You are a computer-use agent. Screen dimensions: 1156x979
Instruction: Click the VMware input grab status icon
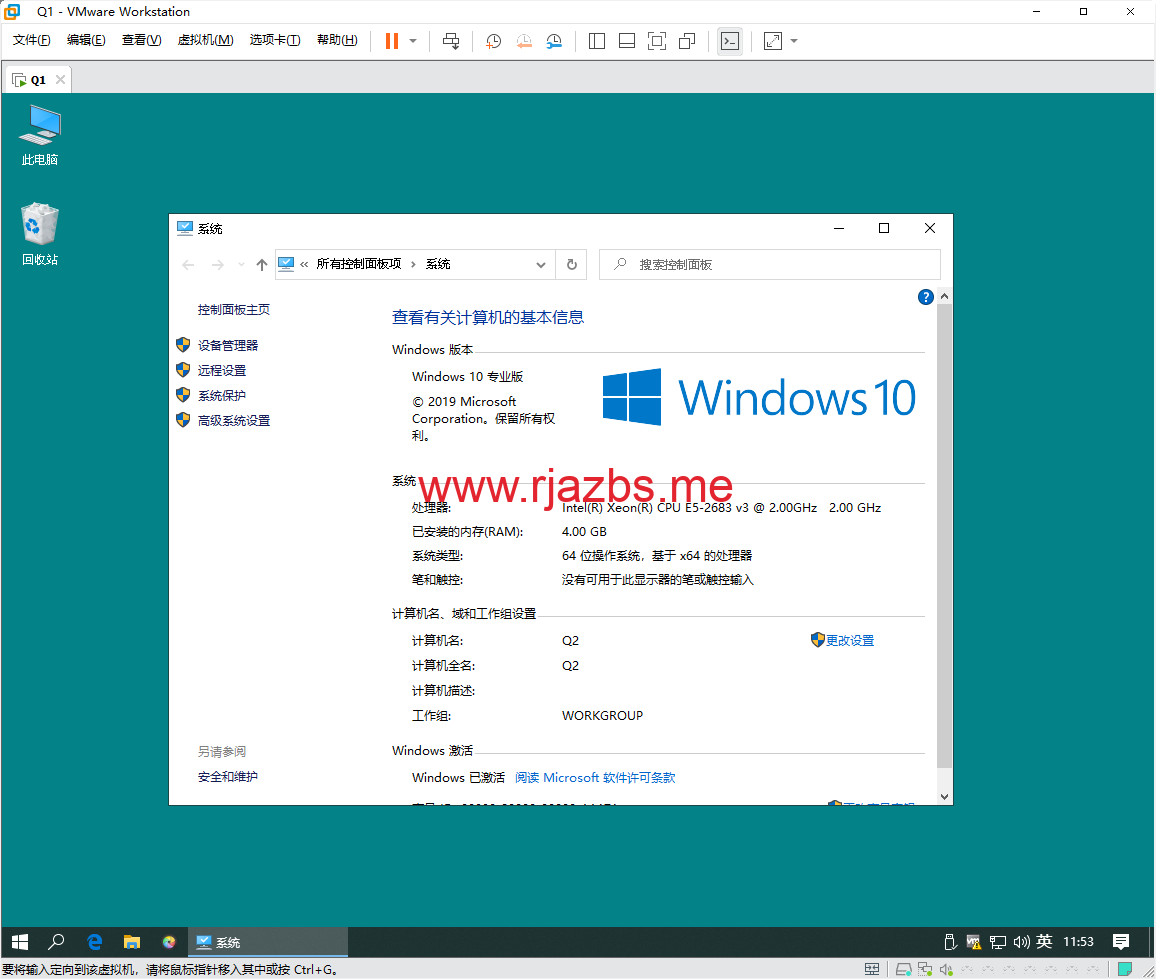[872, 969]
